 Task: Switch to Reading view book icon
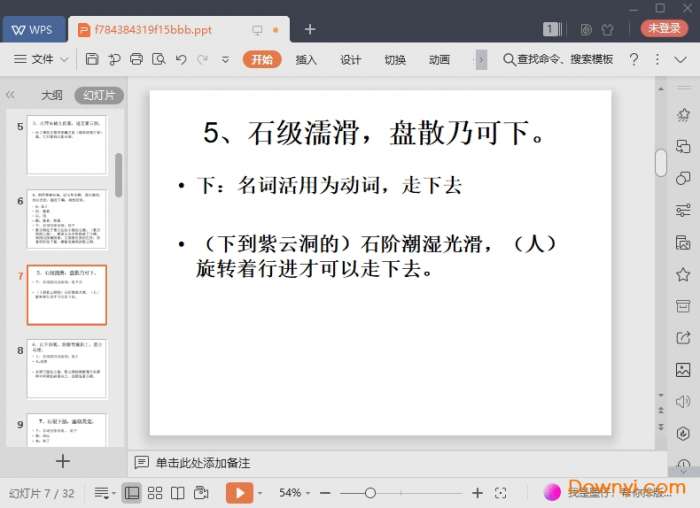point(178,493)
